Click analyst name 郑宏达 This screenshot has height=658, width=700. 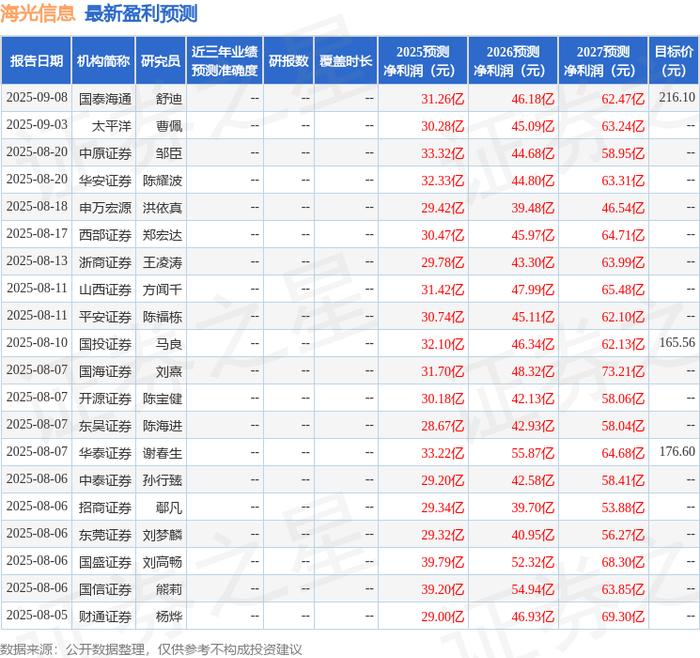click(162, 235)
